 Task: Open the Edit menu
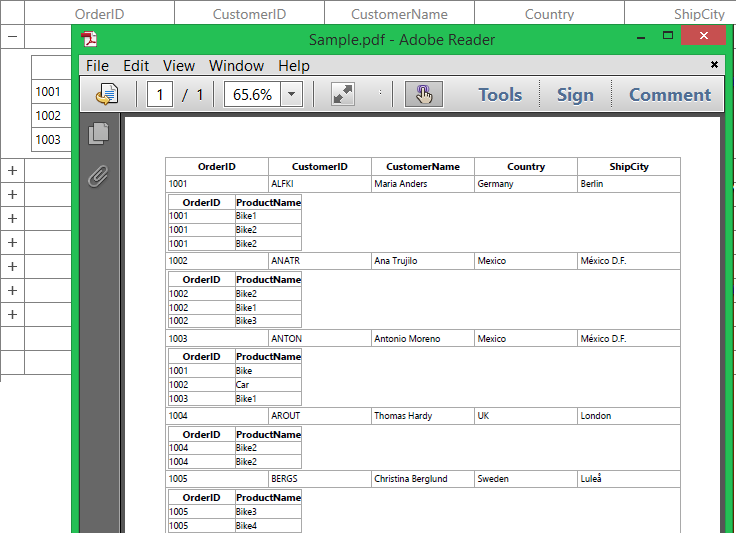(x=136, y=66)
